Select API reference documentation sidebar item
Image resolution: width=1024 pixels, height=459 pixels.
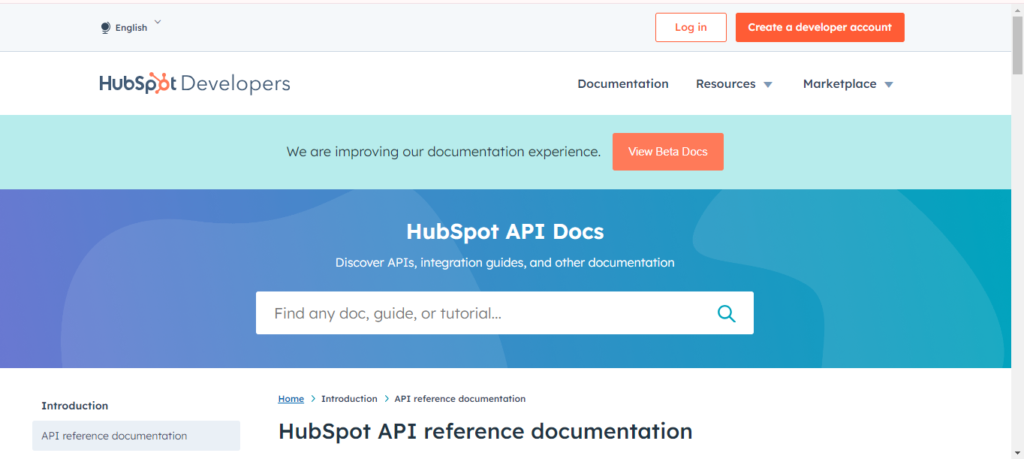pyautogui.click(x=136, y=435)
